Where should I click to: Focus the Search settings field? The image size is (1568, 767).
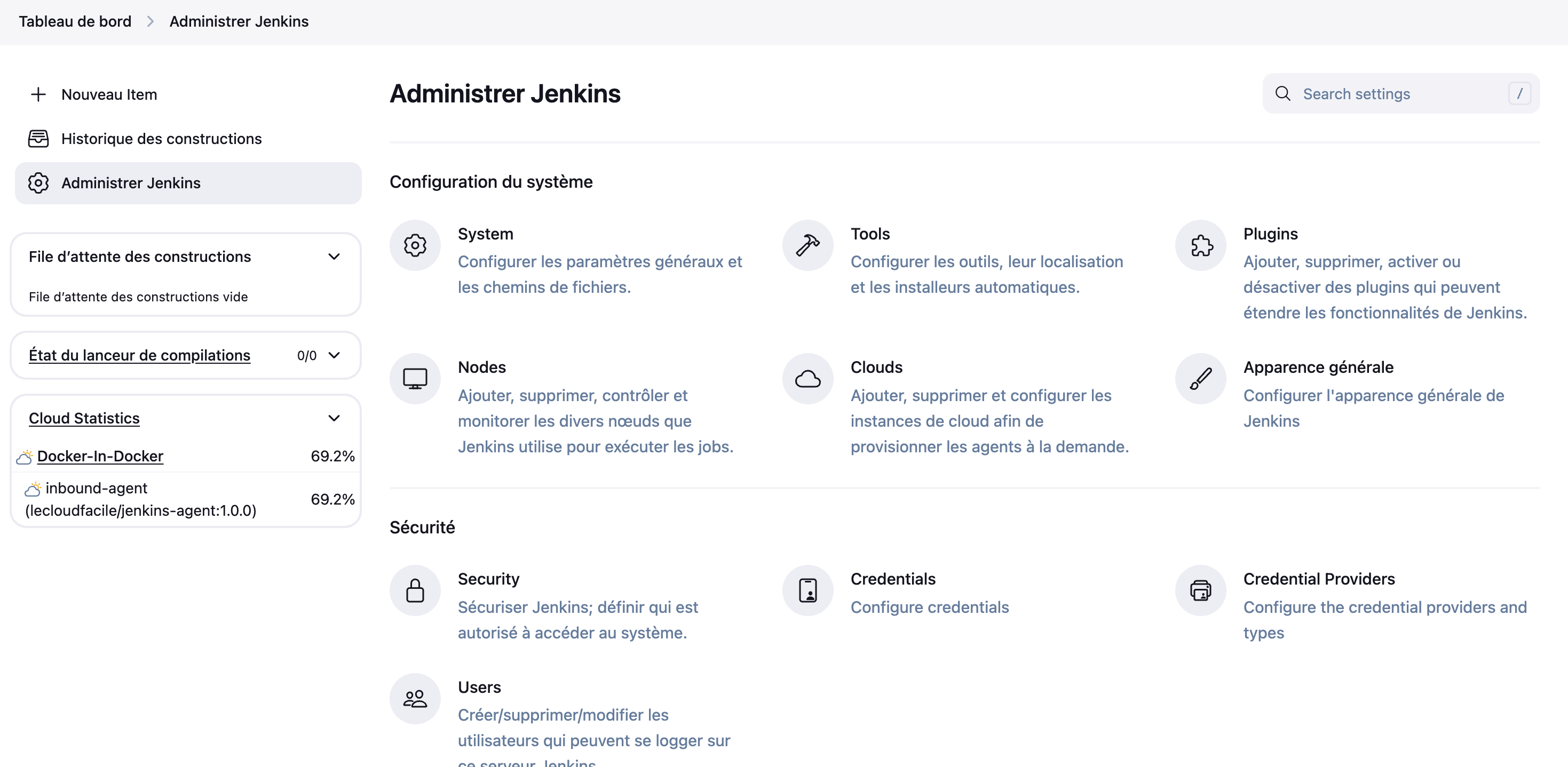pos(1400,94)
